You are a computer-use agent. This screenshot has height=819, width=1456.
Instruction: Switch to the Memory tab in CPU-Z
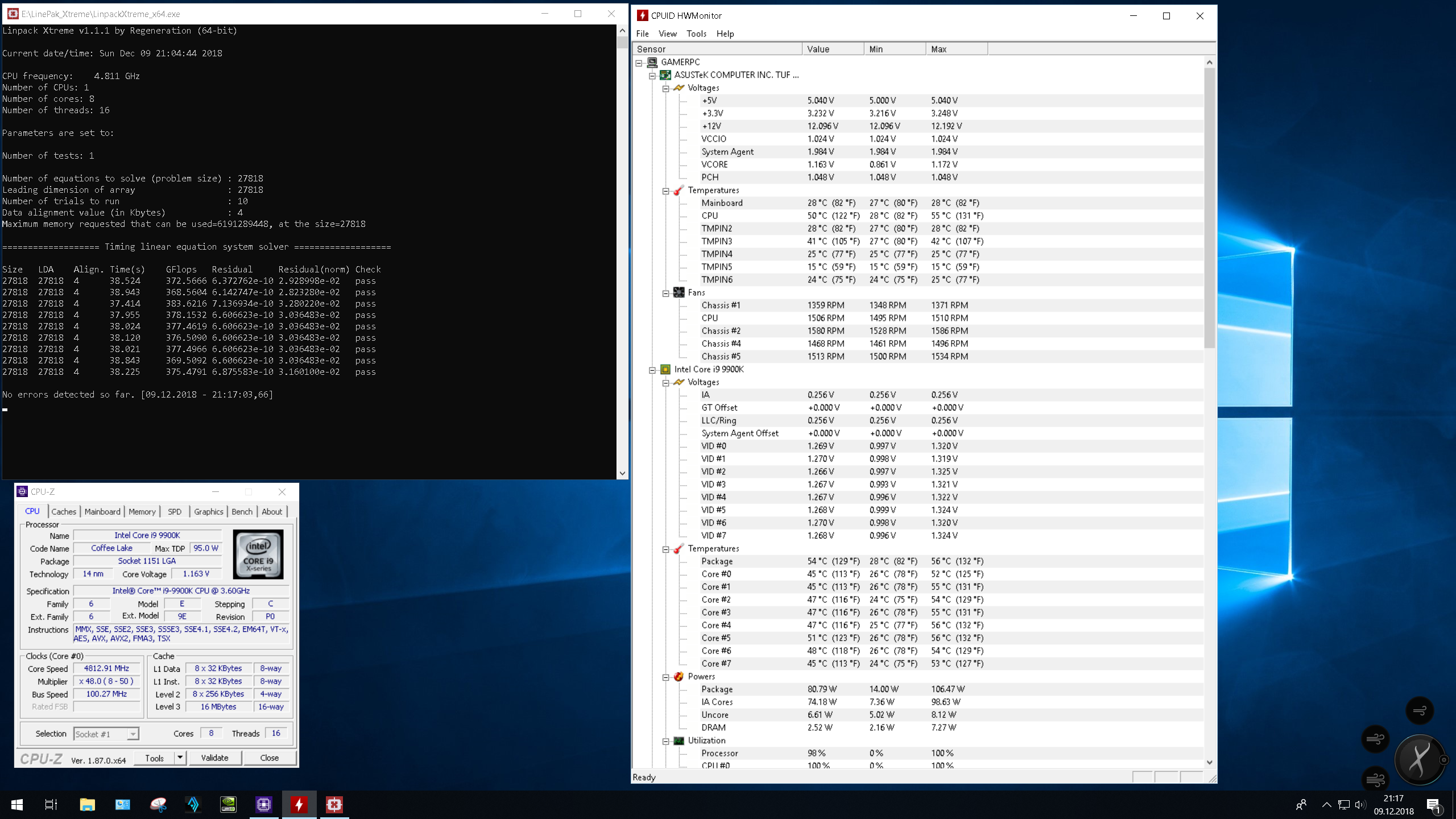[142, 511]
